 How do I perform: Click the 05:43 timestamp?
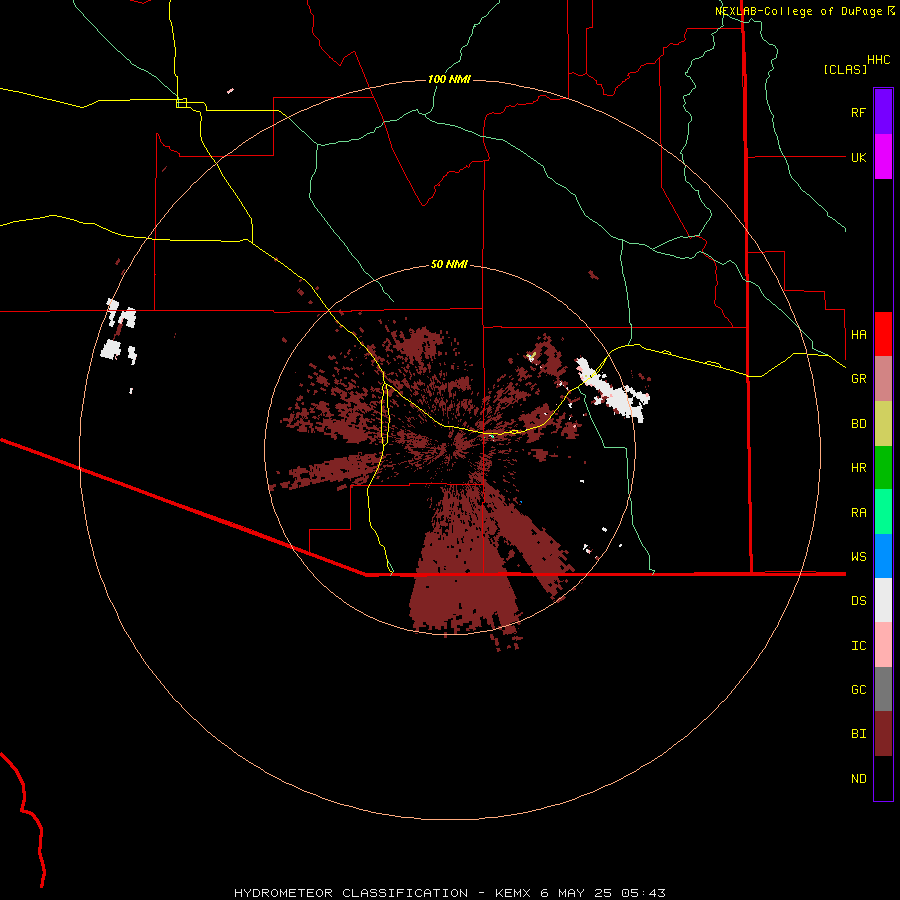click(642, 893)
